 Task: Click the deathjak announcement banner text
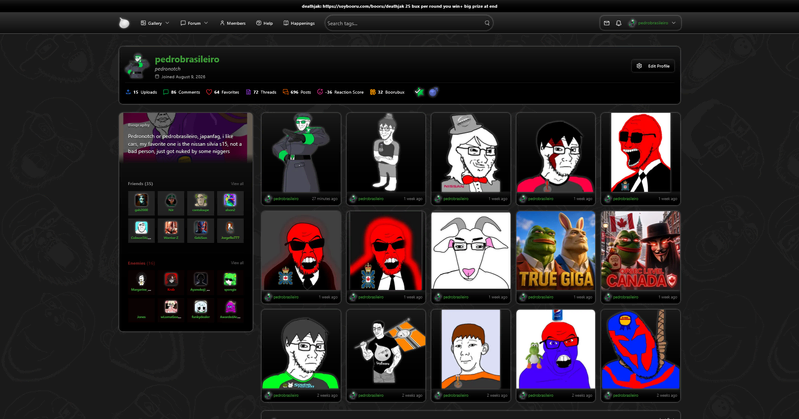[x=400, y=7]
